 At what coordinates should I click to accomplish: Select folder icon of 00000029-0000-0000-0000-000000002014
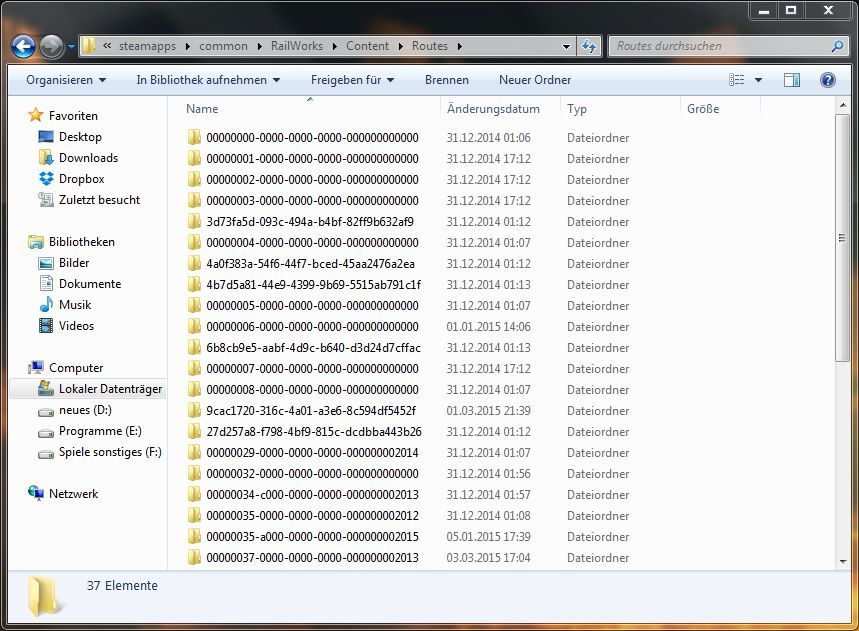click(194, 452)
